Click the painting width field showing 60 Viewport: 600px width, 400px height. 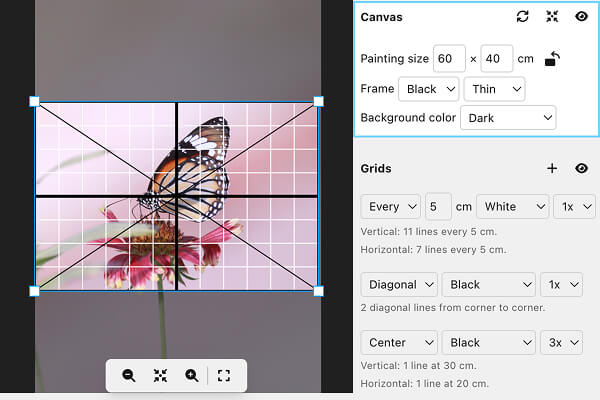pos(449,59)
